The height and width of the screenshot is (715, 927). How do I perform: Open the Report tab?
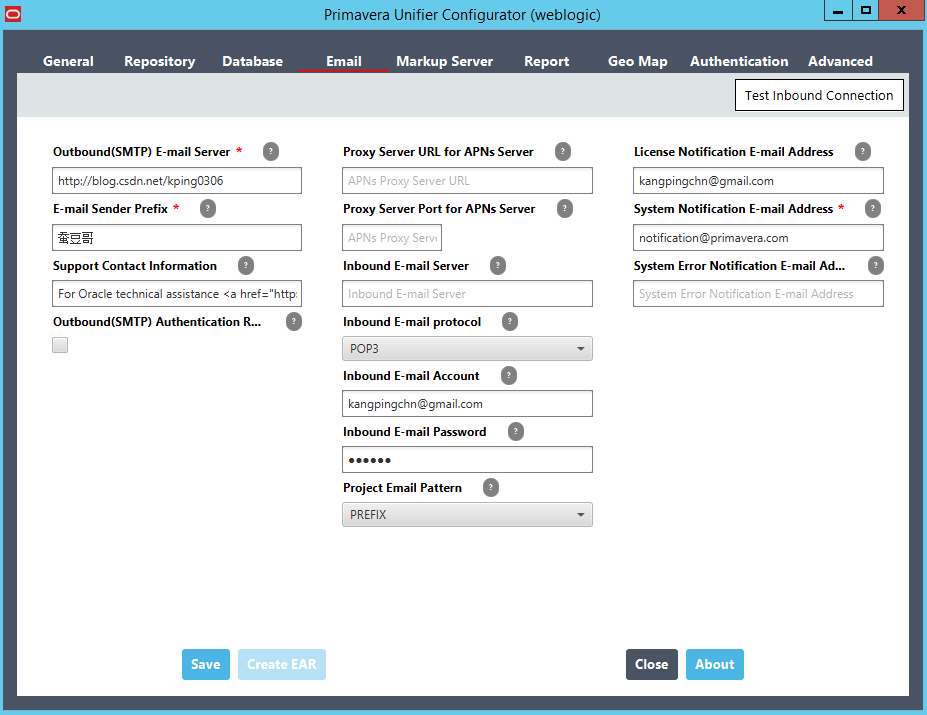coord(546,62)
